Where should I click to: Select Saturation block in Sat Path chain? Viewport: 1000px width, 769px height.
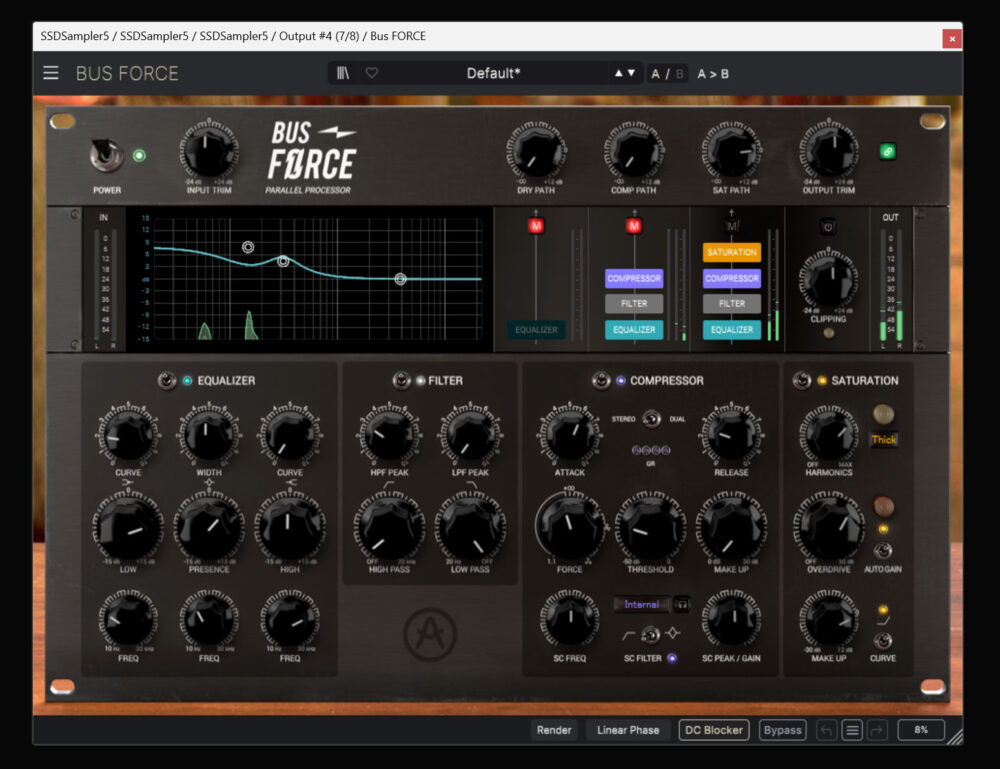click(732, 253)
